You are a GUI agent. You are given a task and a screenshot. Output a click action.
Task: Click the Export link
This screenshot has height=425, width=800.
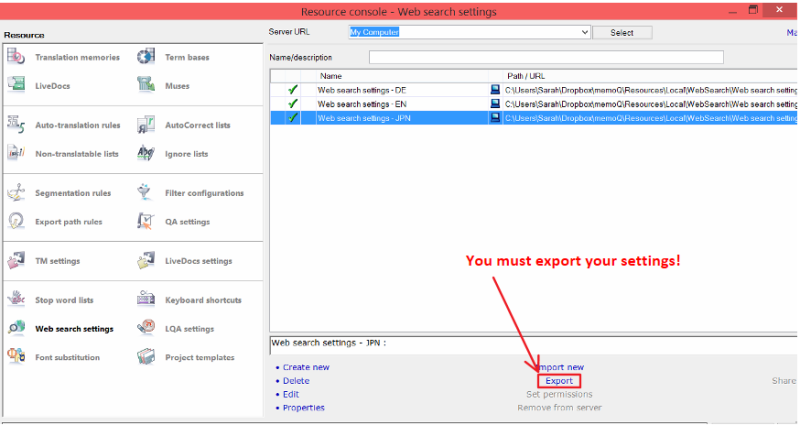coord(559,381)
